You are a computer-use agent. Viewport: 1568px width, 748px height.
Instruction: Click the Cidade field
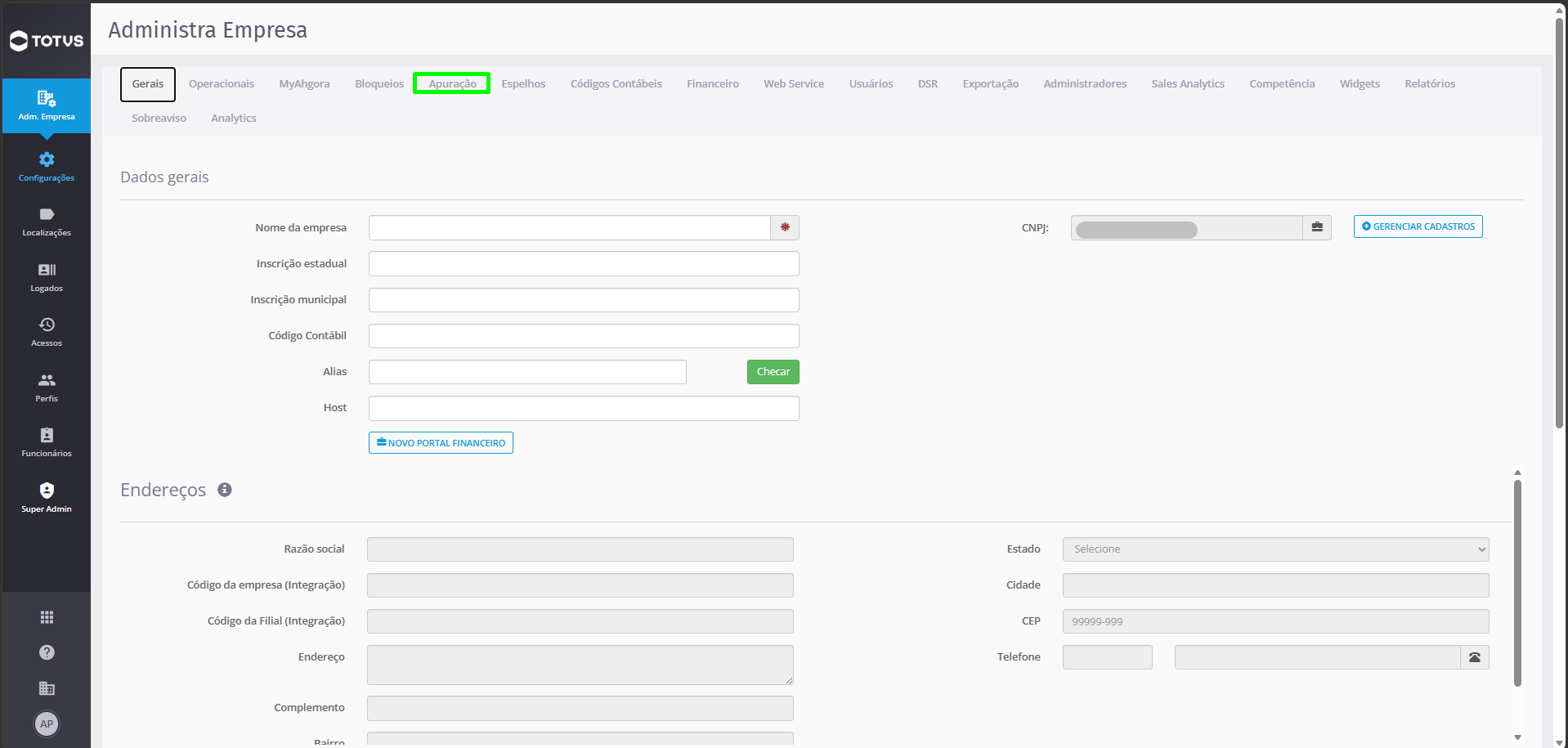(1275, 585)
